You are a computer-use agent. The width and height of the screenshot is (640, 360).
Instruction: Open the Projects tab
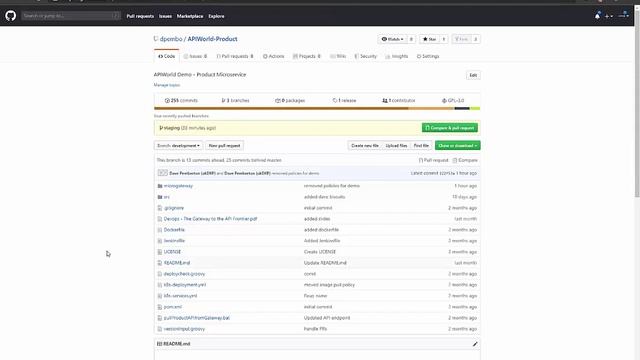(x=307, y=56)
